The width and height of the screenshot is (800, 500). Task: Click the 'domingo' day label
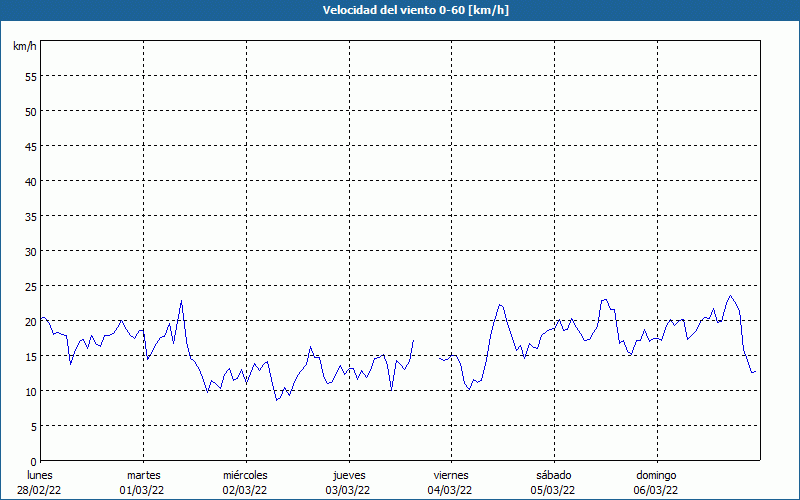click(656, 475)
